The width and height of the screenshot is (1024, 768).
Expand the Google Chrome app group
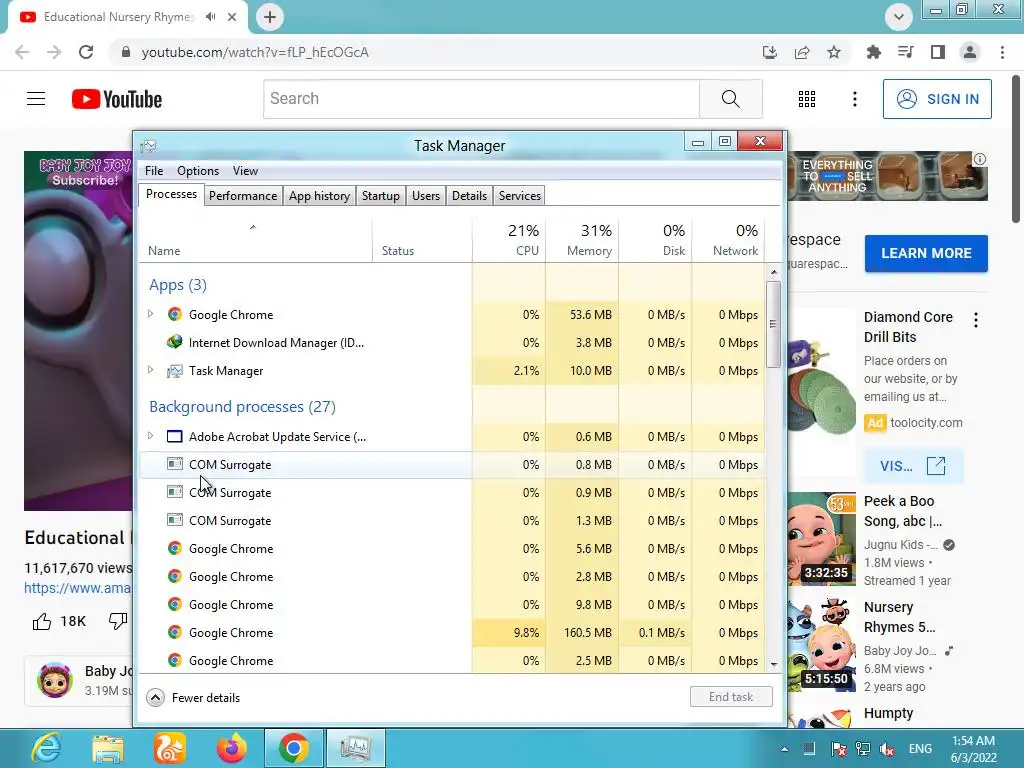151,314
